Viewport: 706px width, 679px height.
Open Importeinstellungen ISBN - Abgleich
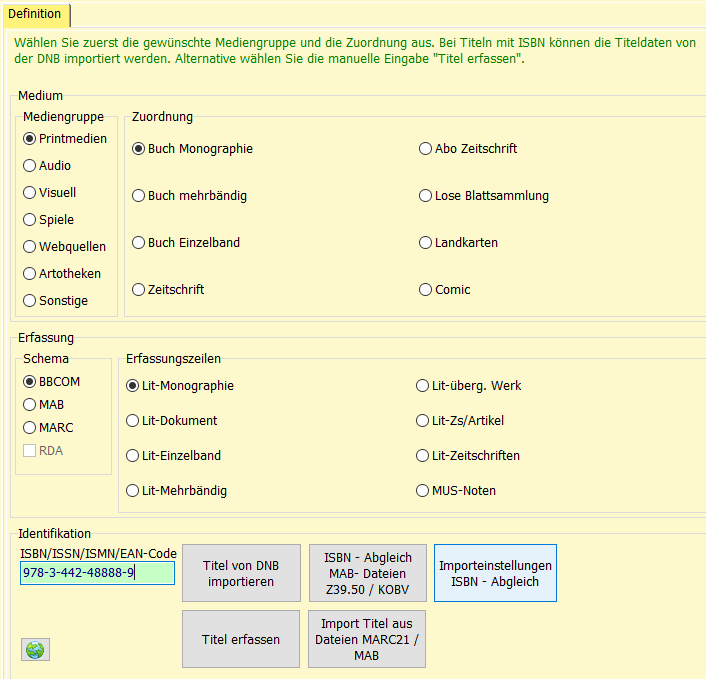495,573
